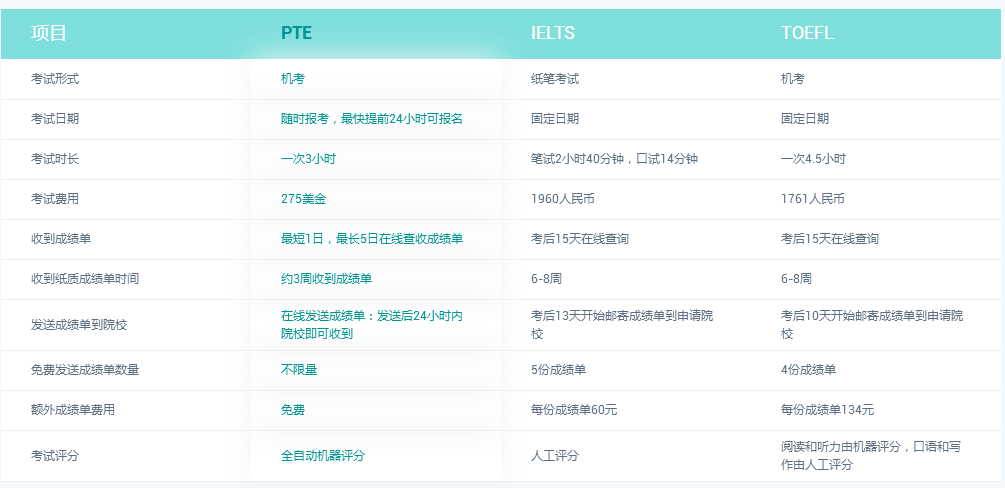
Task: Click PTE's 最短1日 score report text
Action: click(371, 239)
